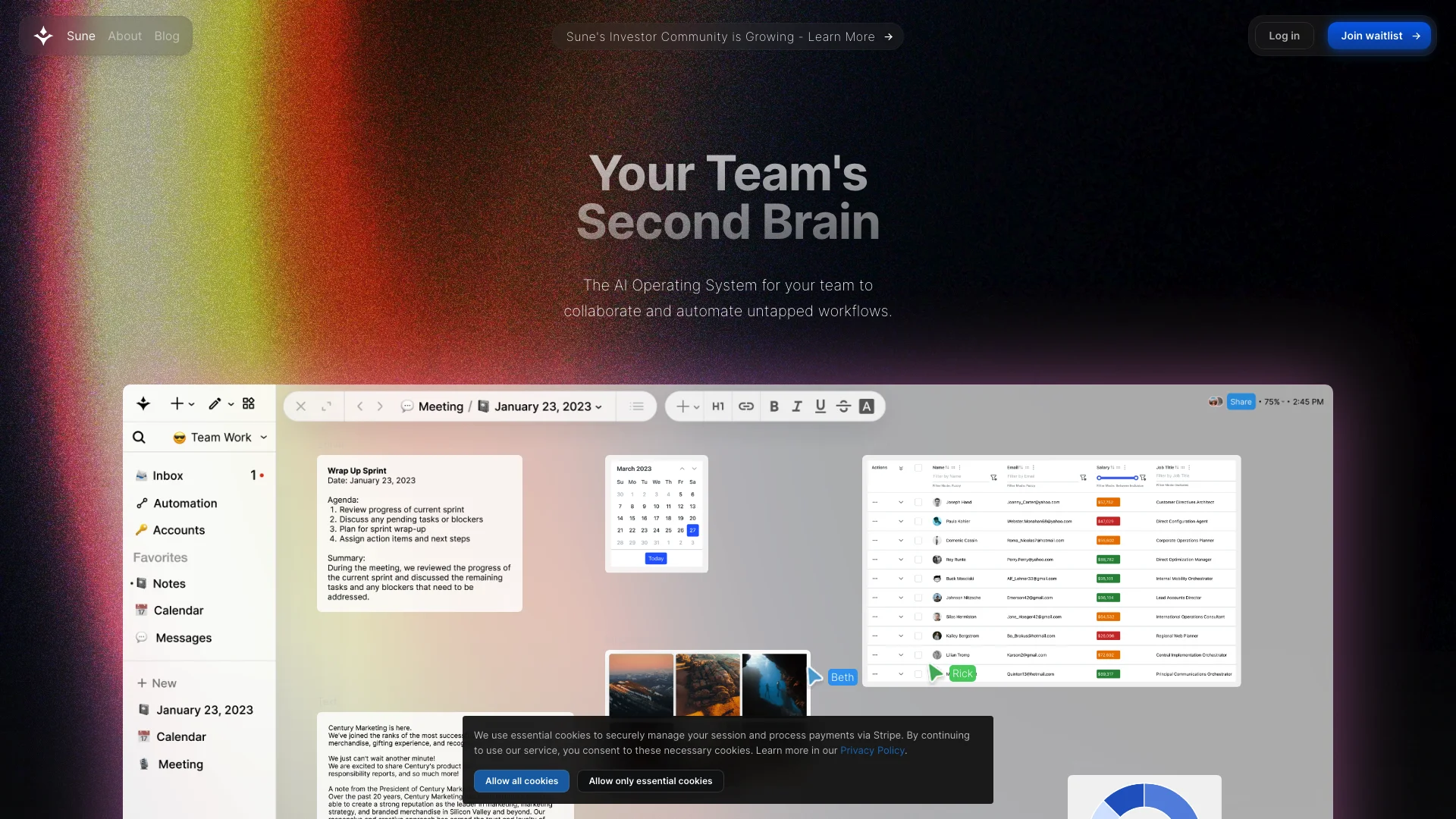Go forward with the right chevron arrow
The width and height of the screenshot is (1456, 819).
pos(380,406)
